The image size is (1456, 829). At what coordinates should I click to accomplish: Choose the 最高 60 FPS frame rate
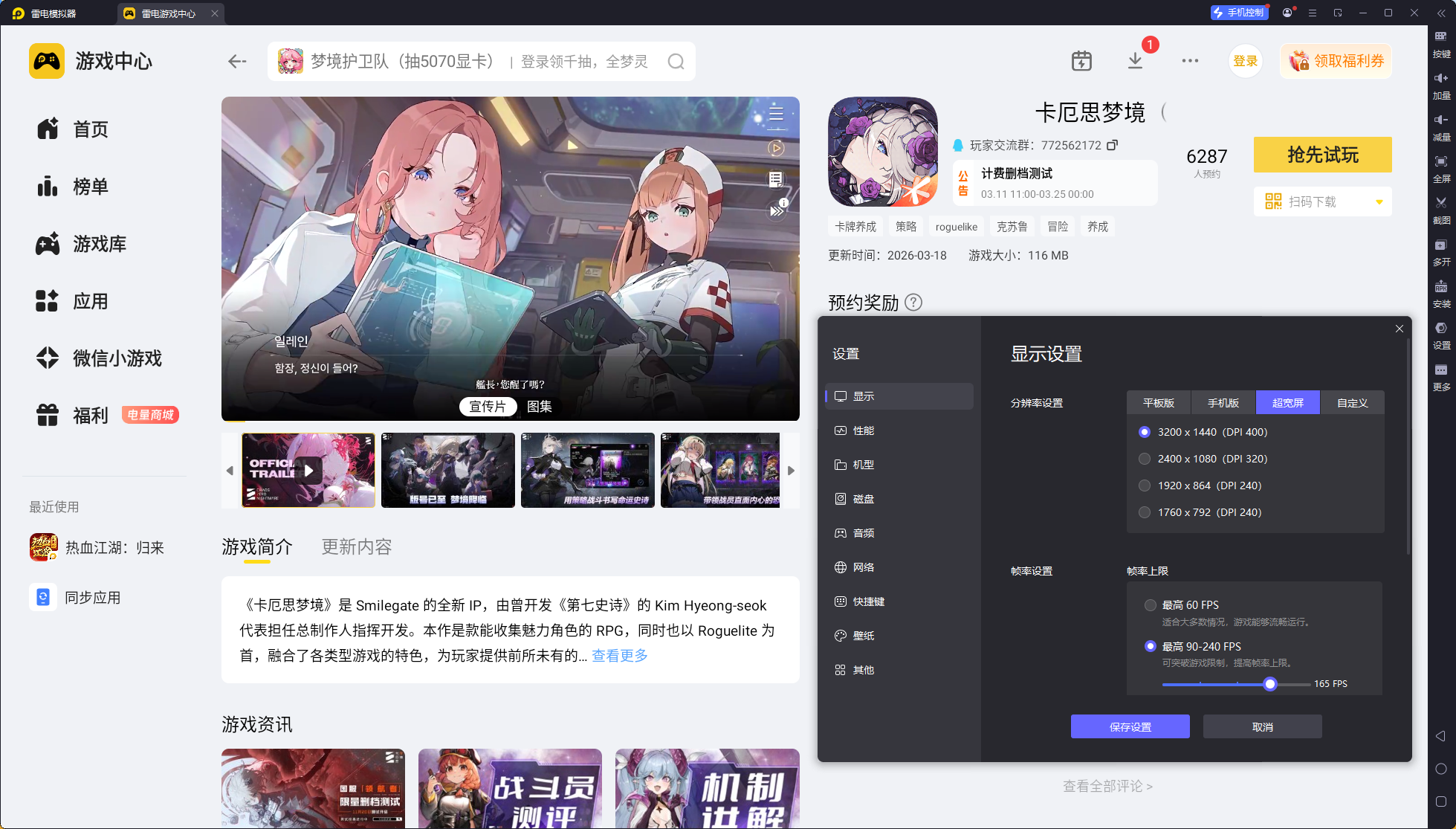click(x=1151, y=605)
